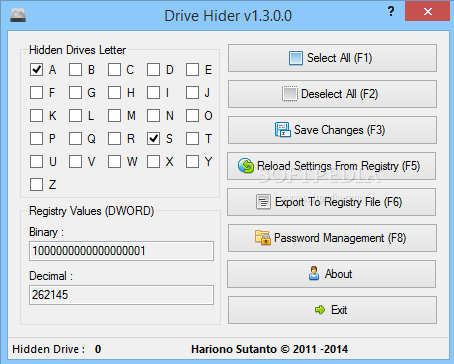Toggle drive U checkbox
This screenshot has width=454, height=364.
point(36,161)
